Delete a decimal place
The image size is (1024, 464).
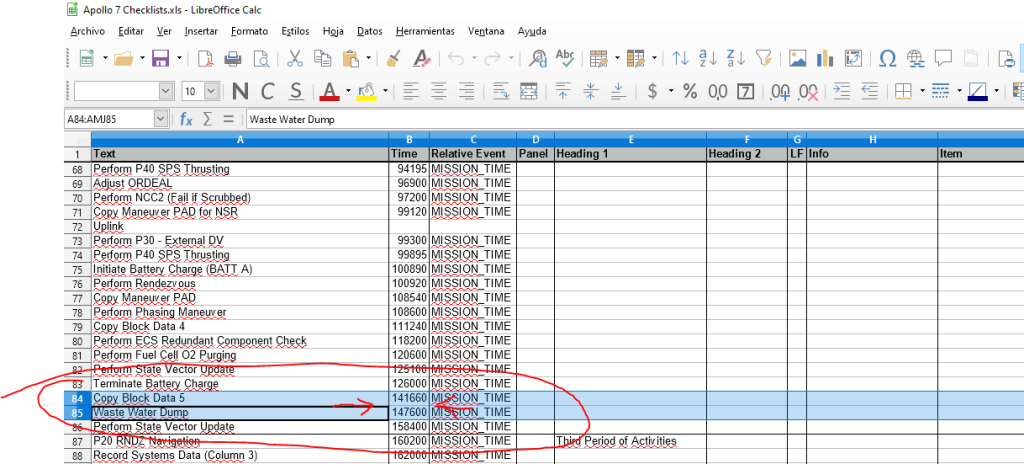(x=808, y=92)
